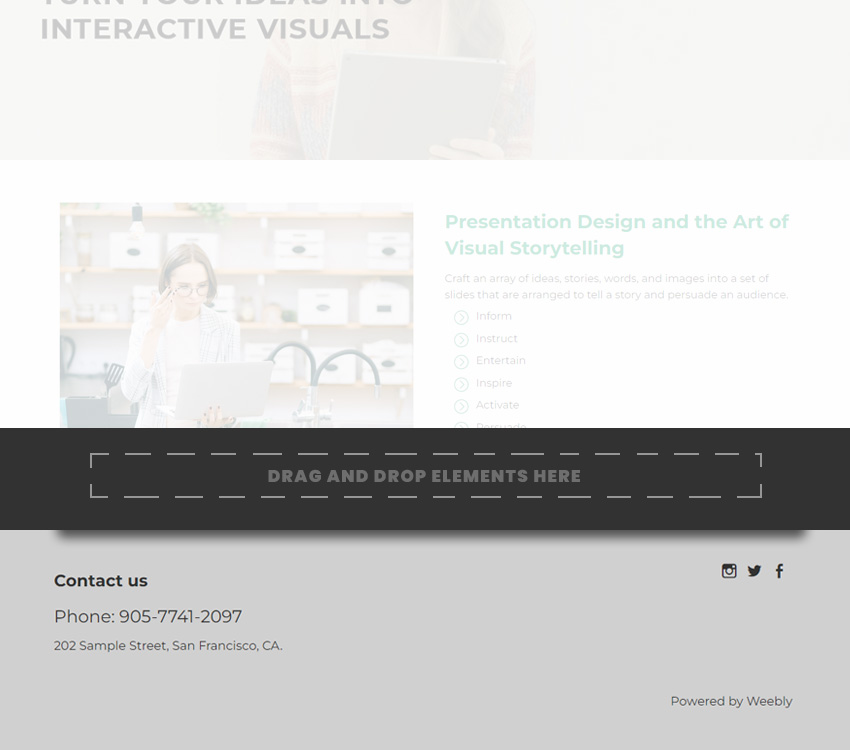This screenshot has width=850, height=750.
Task: Select the 202 Sample Street address text
Action: pyautogui.click(x=168, y=646)
